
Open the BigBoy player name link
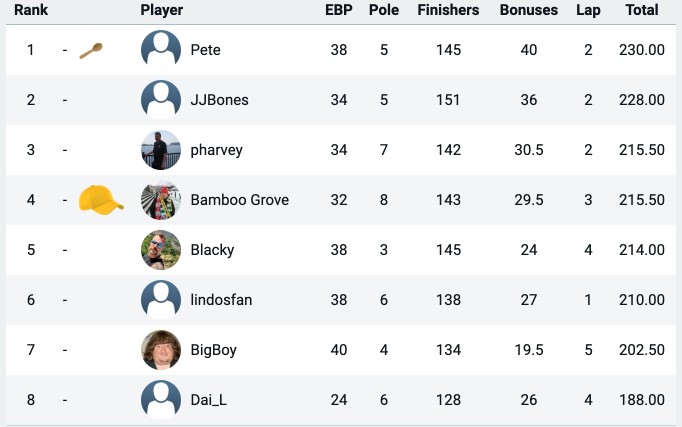click(214, 350)
